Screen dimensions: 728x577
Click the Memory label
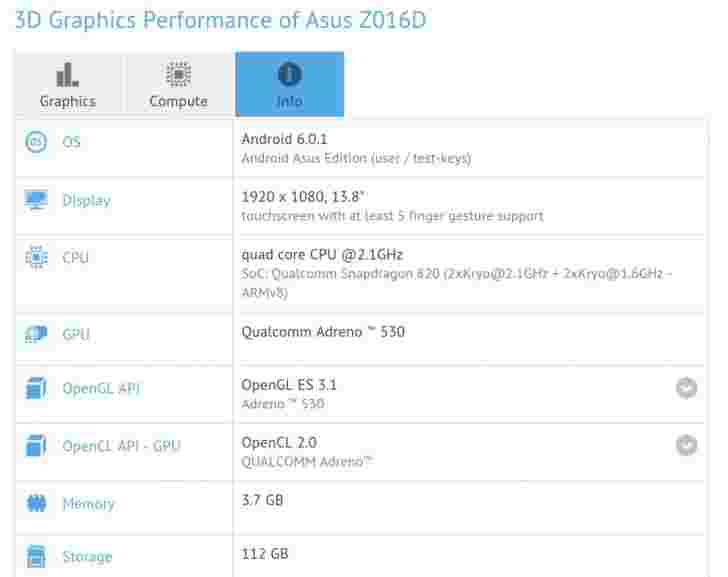tap(88, 504)
